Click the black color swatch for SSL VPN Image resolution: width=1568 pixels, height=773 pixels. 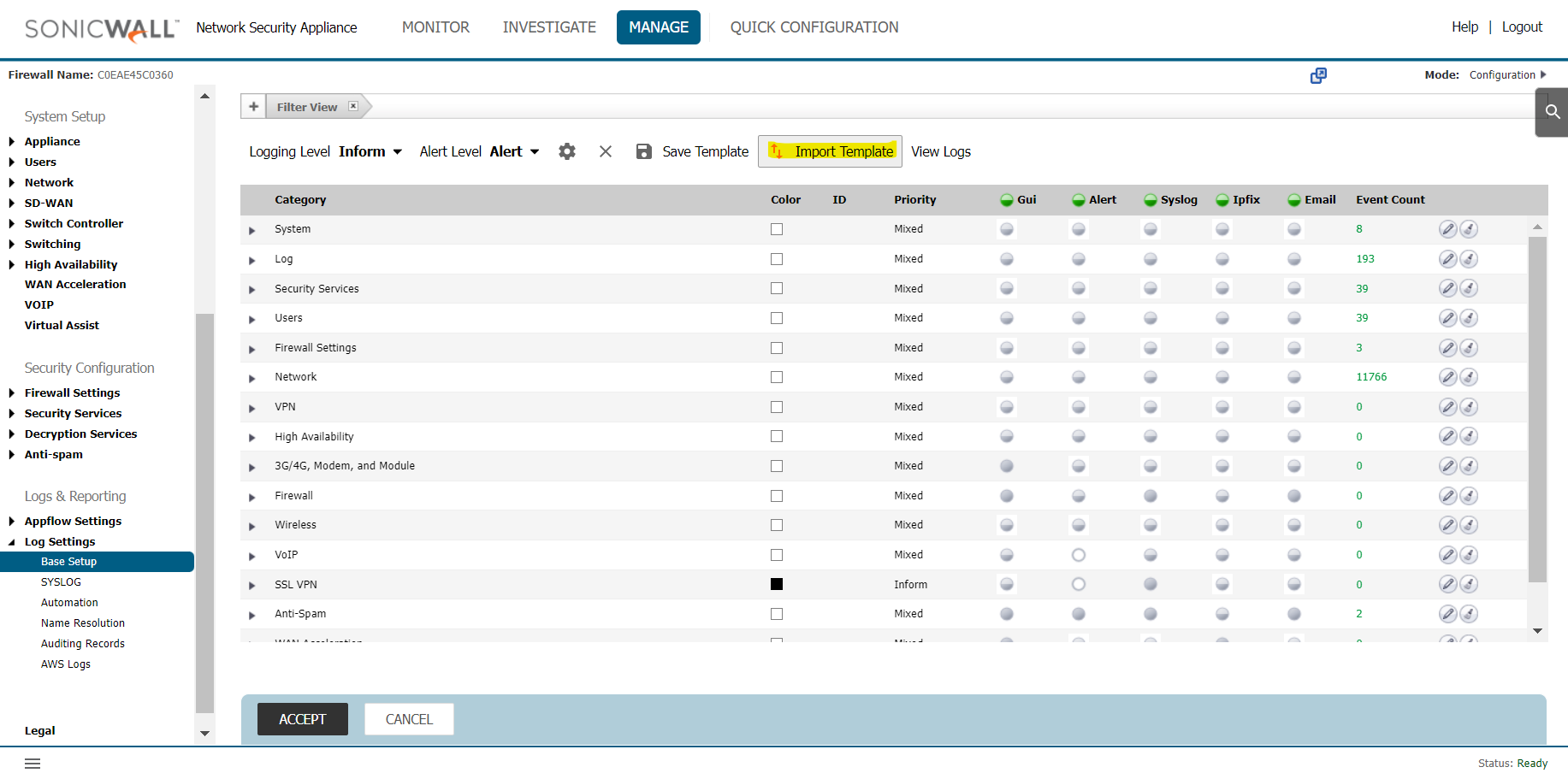pos(777,584)
